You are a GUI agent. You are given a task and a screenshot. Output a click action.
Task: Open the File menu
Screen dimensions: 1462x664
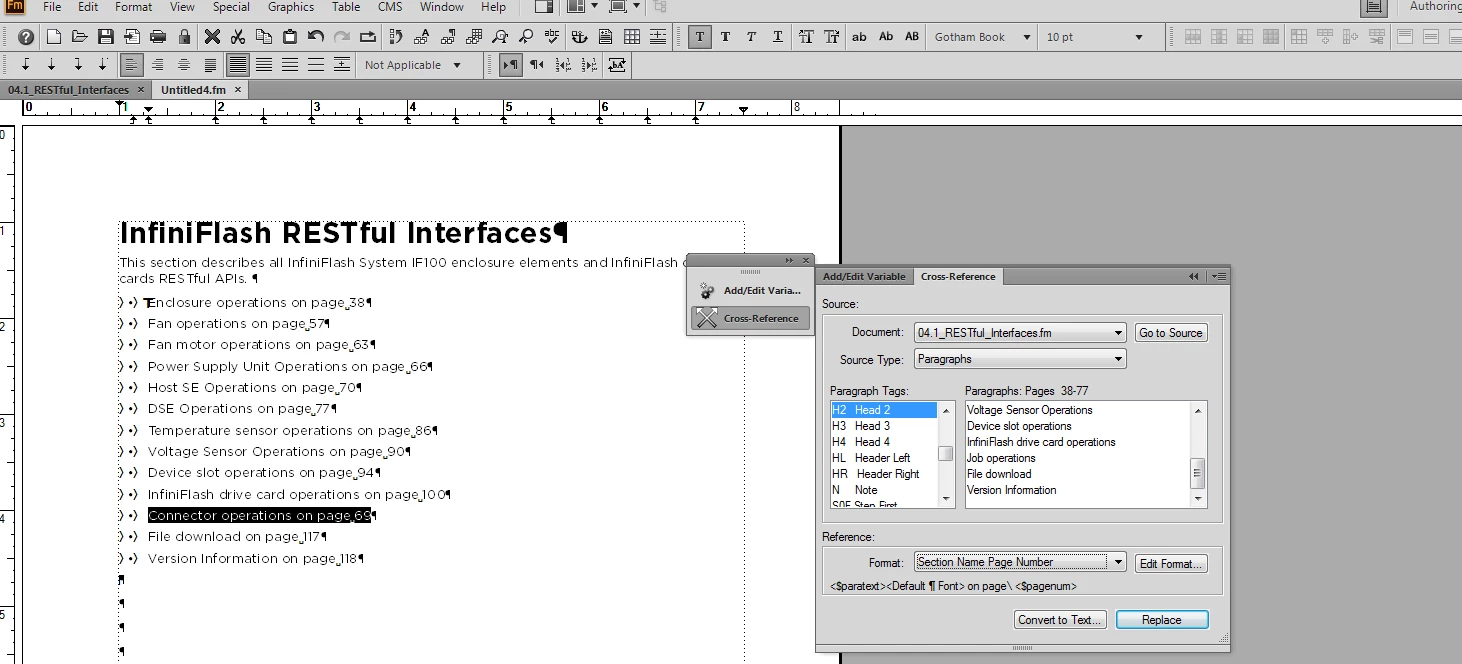[52, 7]
